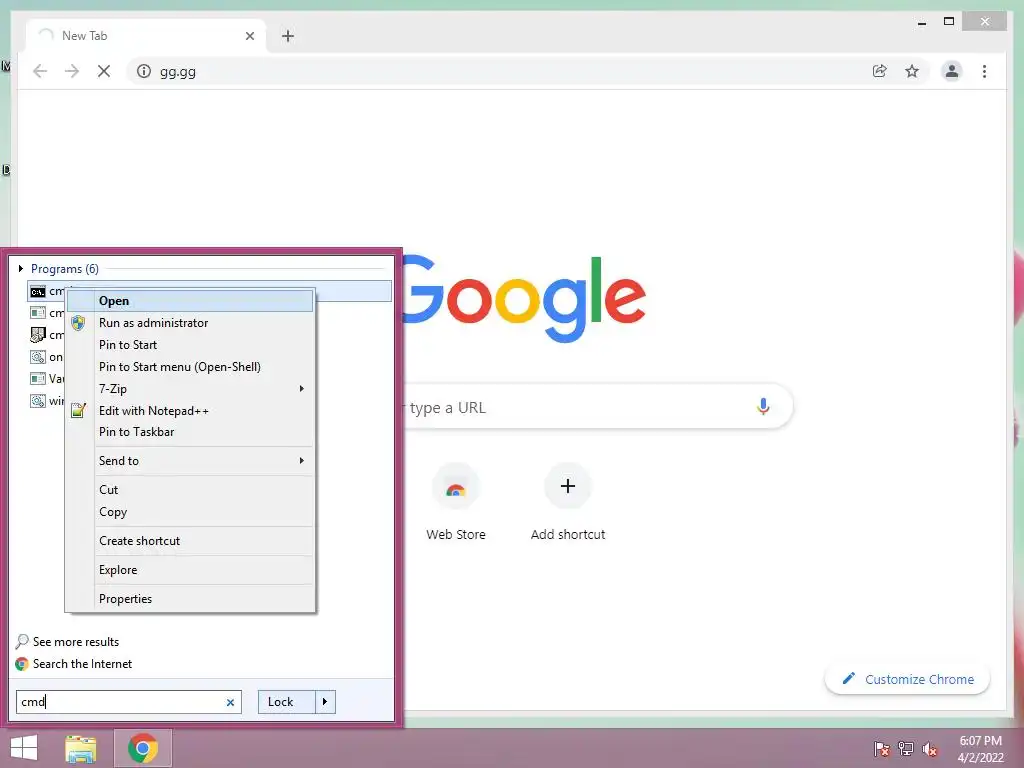This screenshot has width=1024, height=768.
Task: Open Properties from context menu
Action: [x=190, y=599]
